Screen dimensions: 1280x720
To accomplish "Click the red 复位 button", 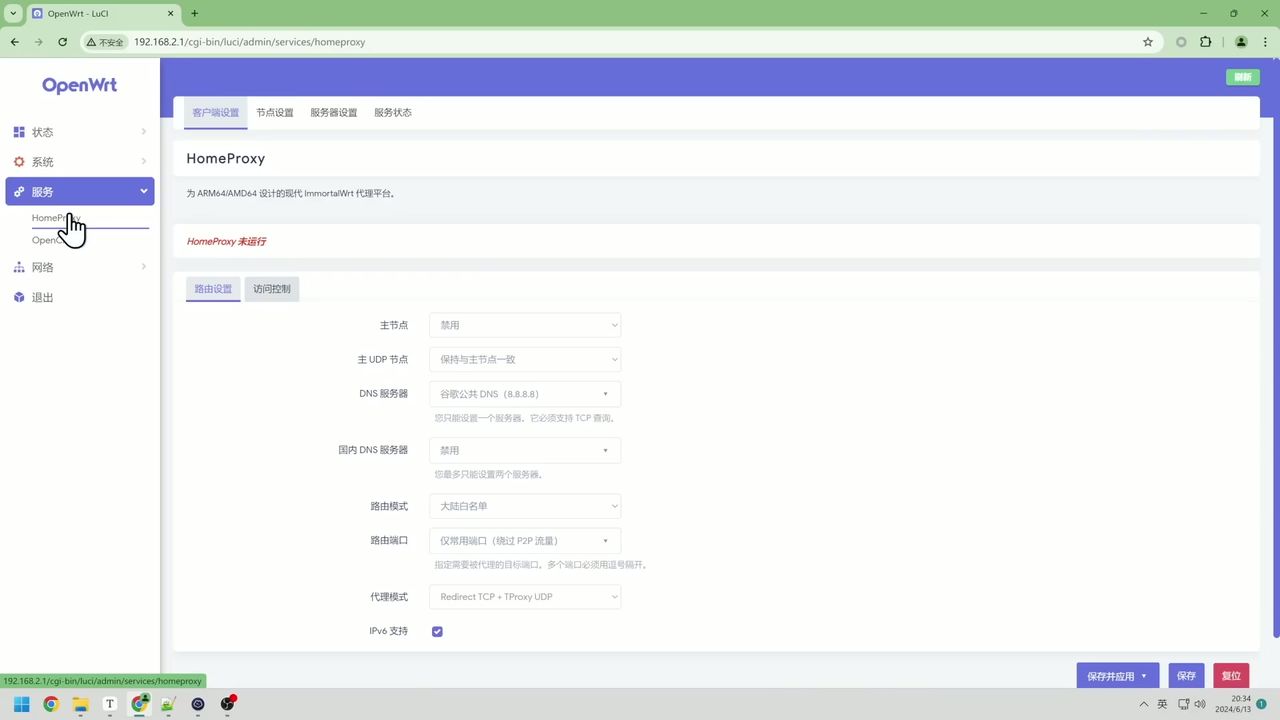I will [1231, 675].
